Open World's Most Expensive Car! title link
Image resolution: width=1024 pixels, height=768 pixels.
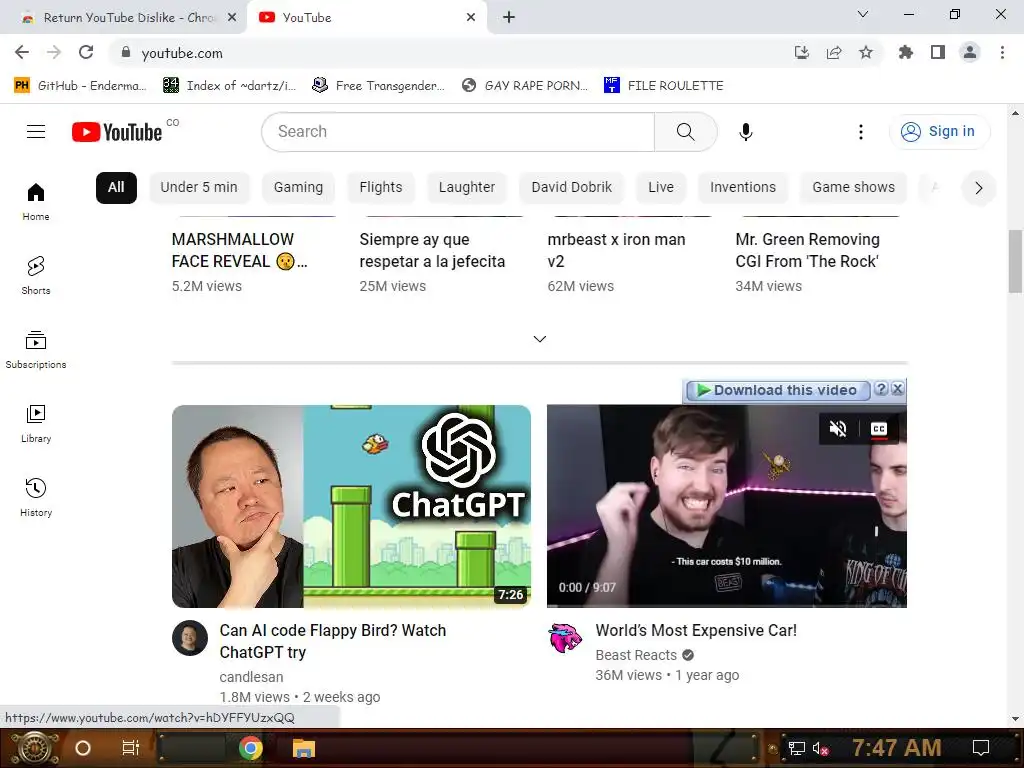pos(696,631)
